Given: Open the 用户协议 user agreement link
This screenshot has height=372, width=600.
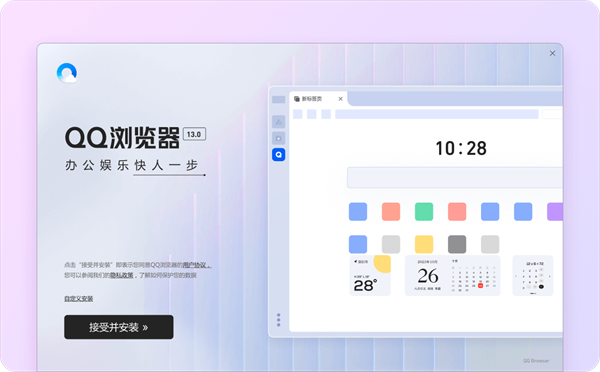Looking at the screenshot, I should 196,265.
